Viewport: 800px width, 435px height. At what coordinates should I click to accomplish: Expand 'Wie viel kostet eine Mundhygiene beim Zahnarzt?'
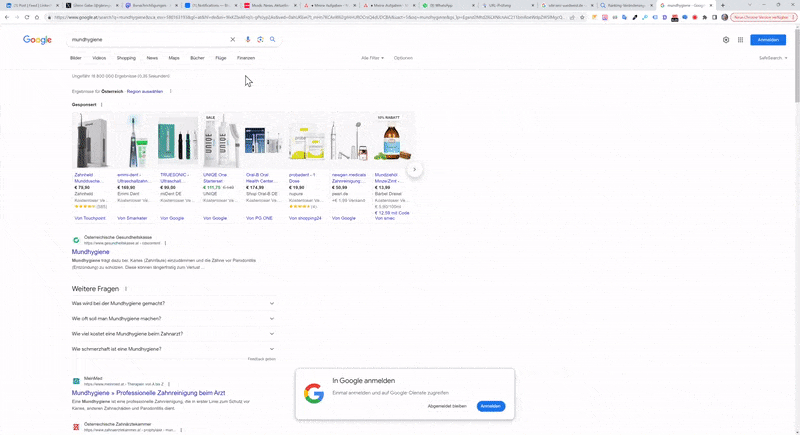tap(173, 334)
